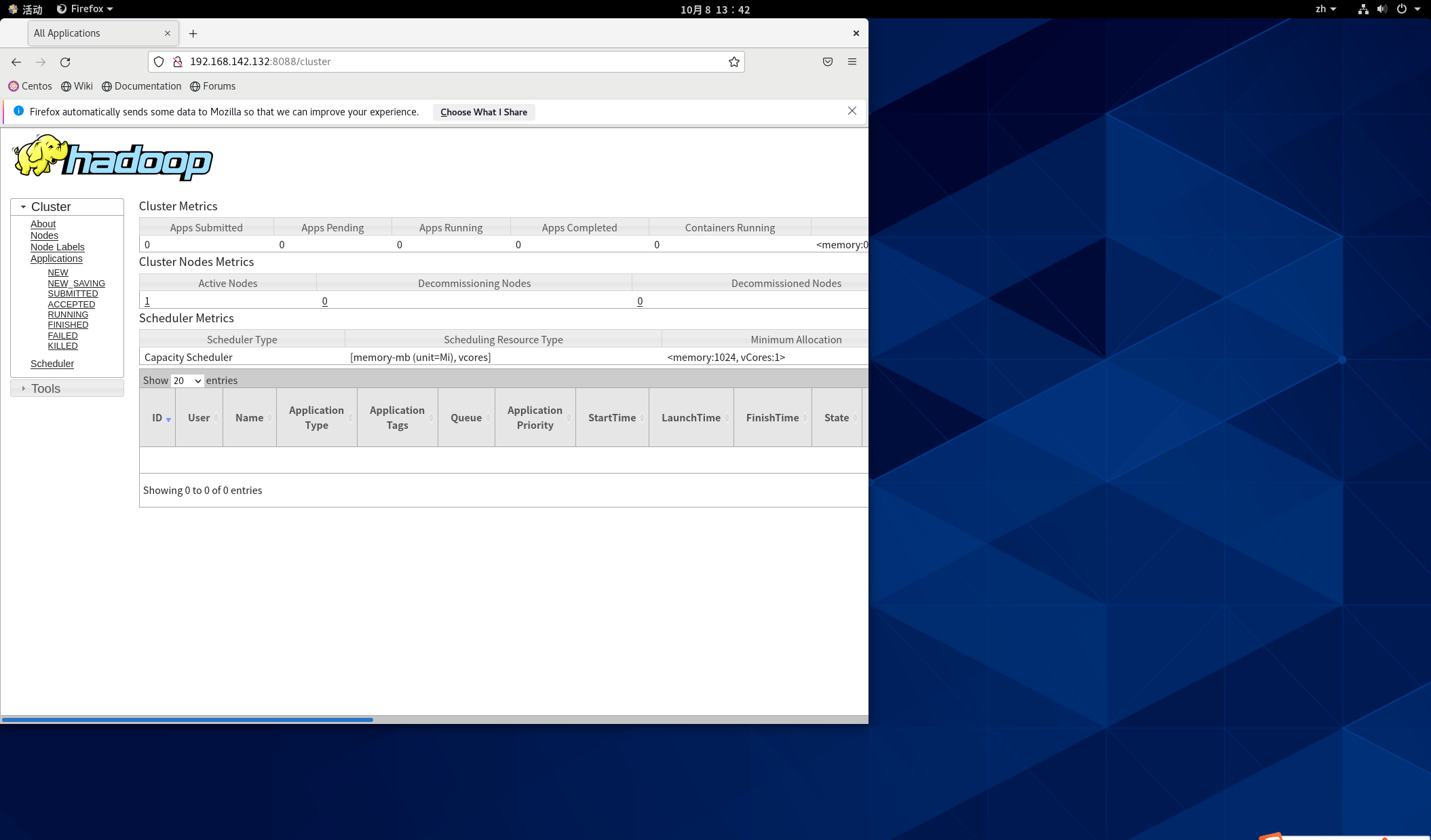Click the volume icon in top bar

1381,9
